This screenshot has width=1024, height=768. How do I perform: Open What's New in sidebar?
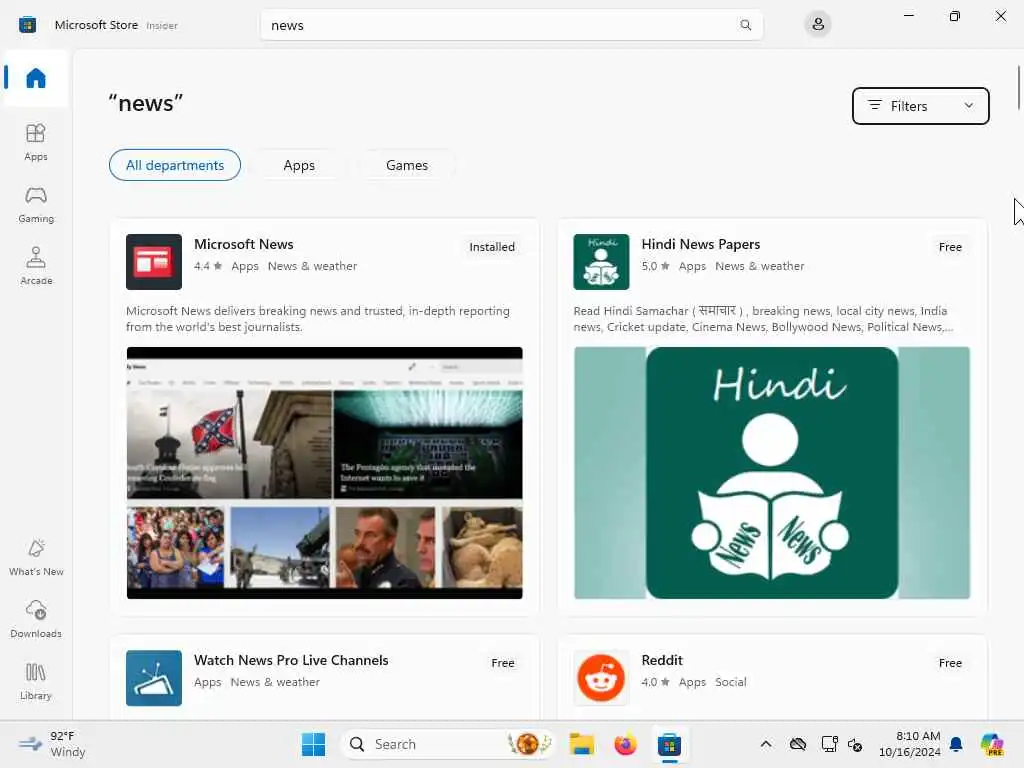(36, 558)
